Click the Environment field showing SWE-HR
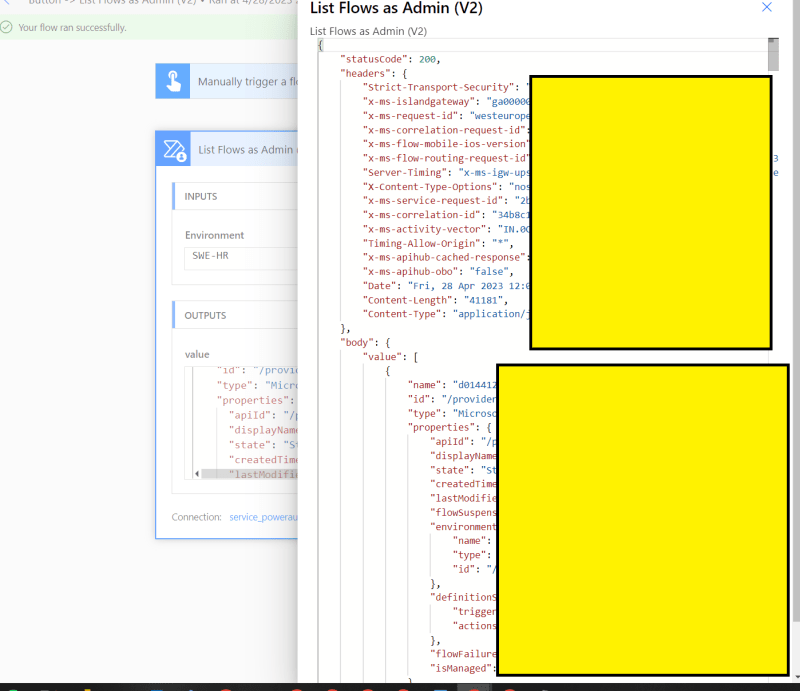This screenshot has height=691, width=800. click(x=241, y=258)
